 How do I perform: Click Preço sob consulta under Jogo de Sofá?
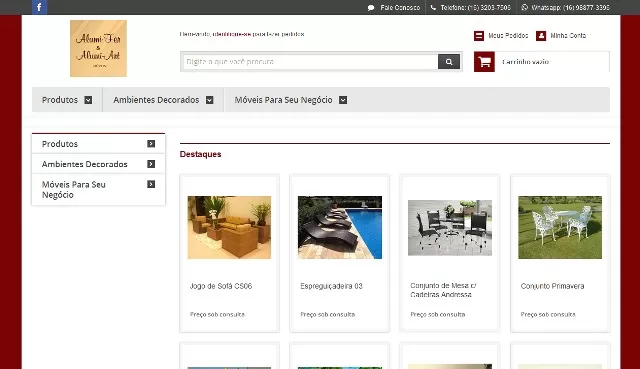[217, 315]
